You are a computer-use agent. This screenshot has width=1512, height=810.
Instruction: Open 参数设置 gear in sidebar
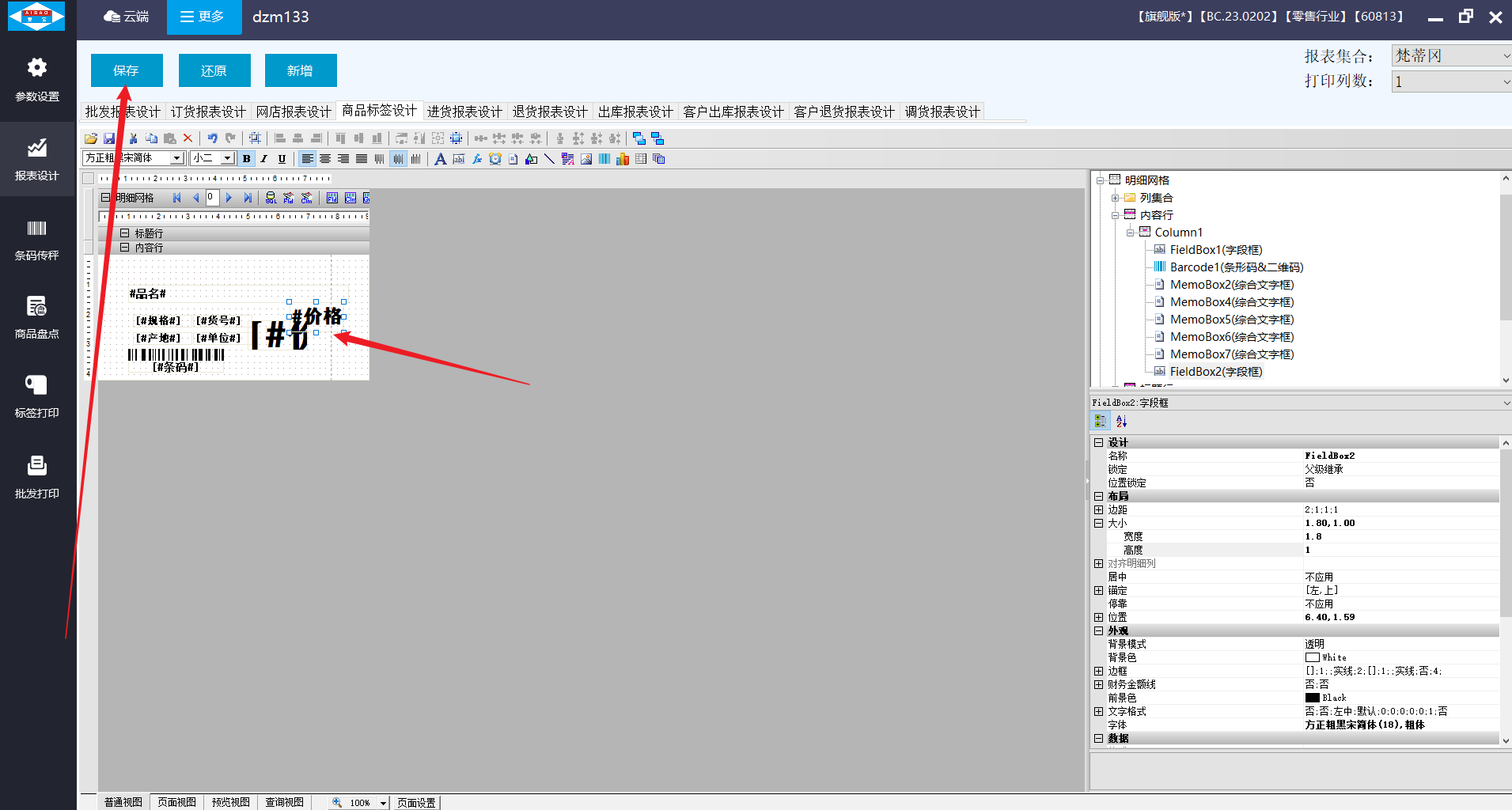[37, 79]
